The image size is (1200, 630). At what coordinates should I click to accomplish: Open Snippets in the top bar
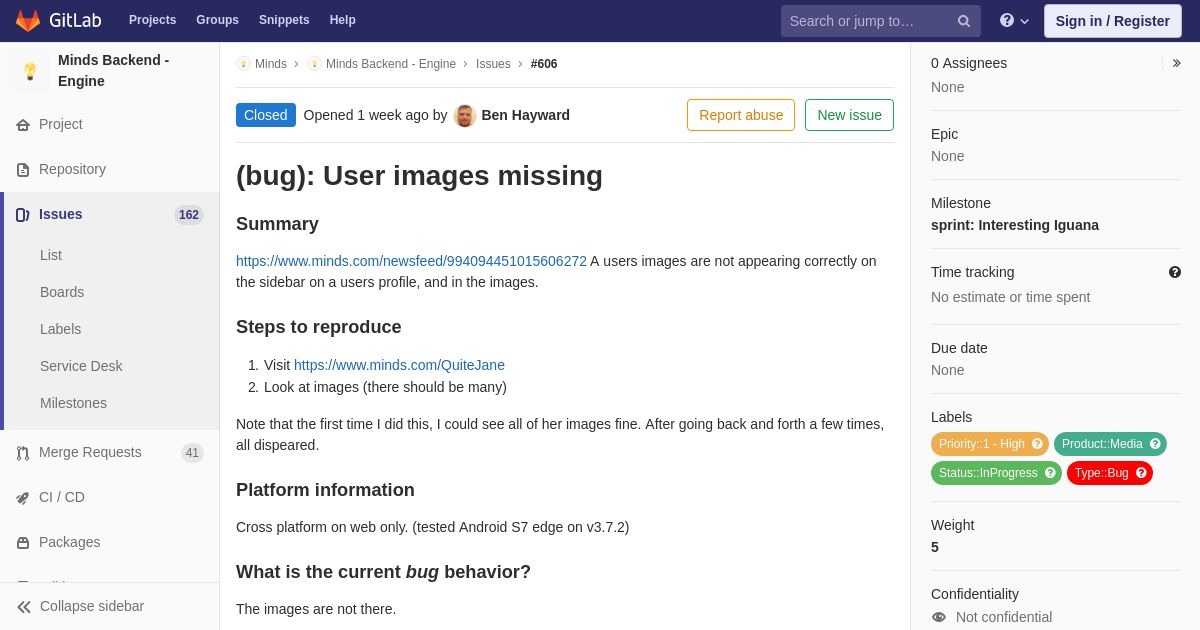pos(284,20)
